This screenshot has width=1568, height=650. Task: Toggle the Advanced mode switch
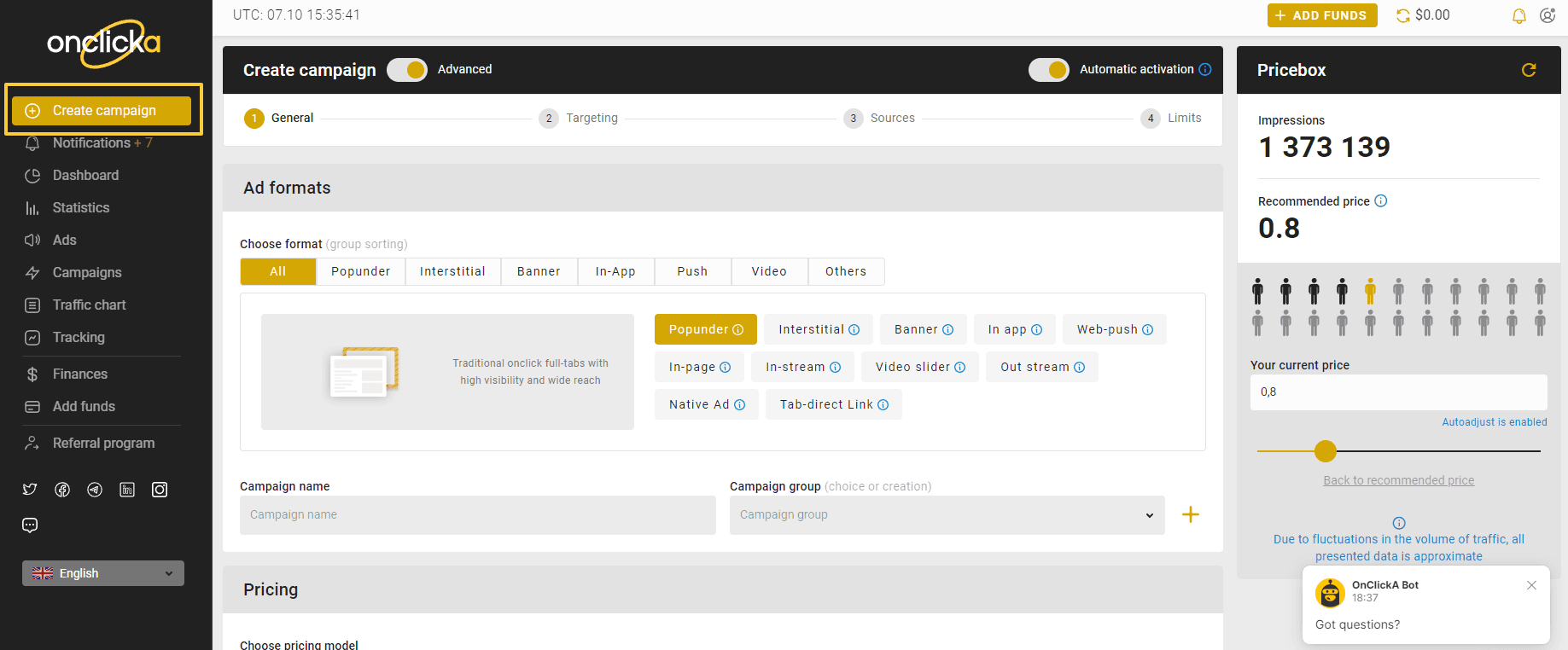click(407, 70)
